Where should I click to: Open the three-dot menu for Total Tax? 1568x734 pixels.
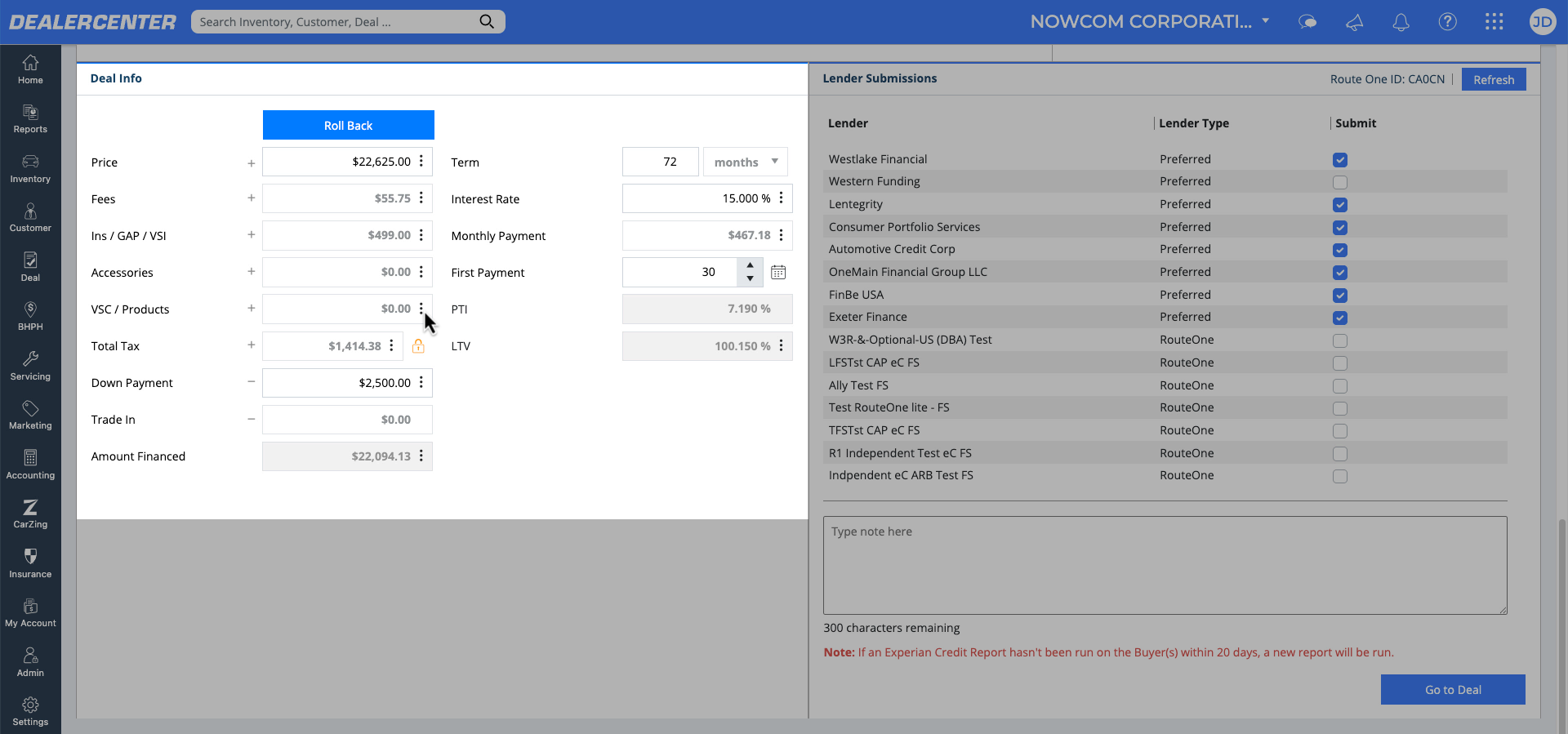(392, 346)
